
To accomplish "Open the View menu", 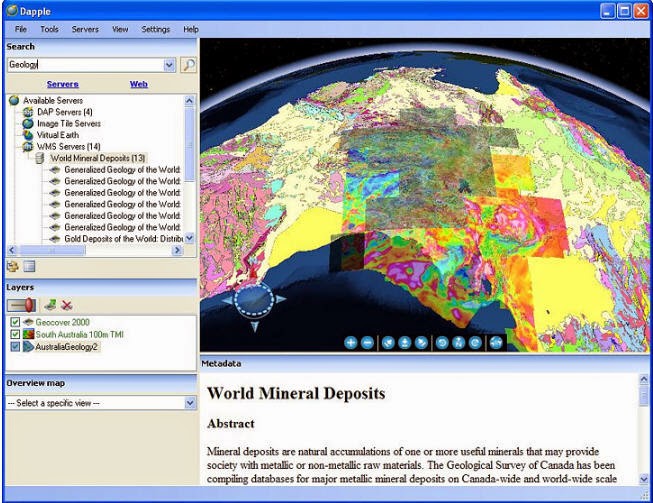I will coord(120,29).
